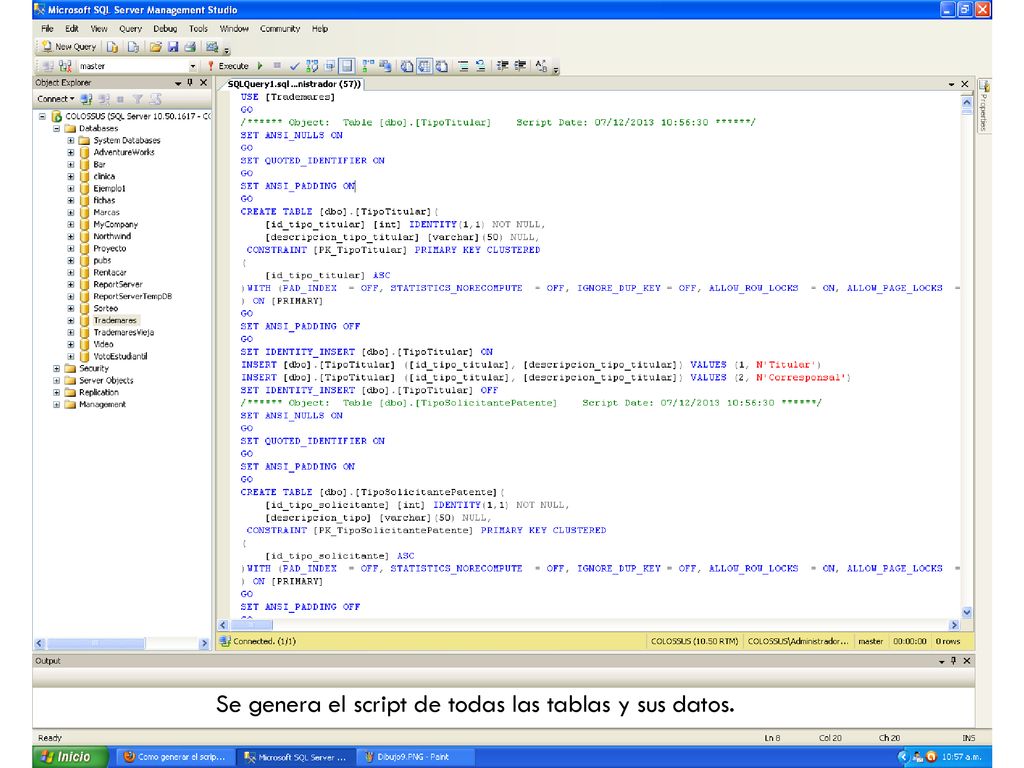This screenshot has width=1024, height=768.
Task: Click the editor vertical scrollbar down arrow
Action: click(x=967, y=613)
